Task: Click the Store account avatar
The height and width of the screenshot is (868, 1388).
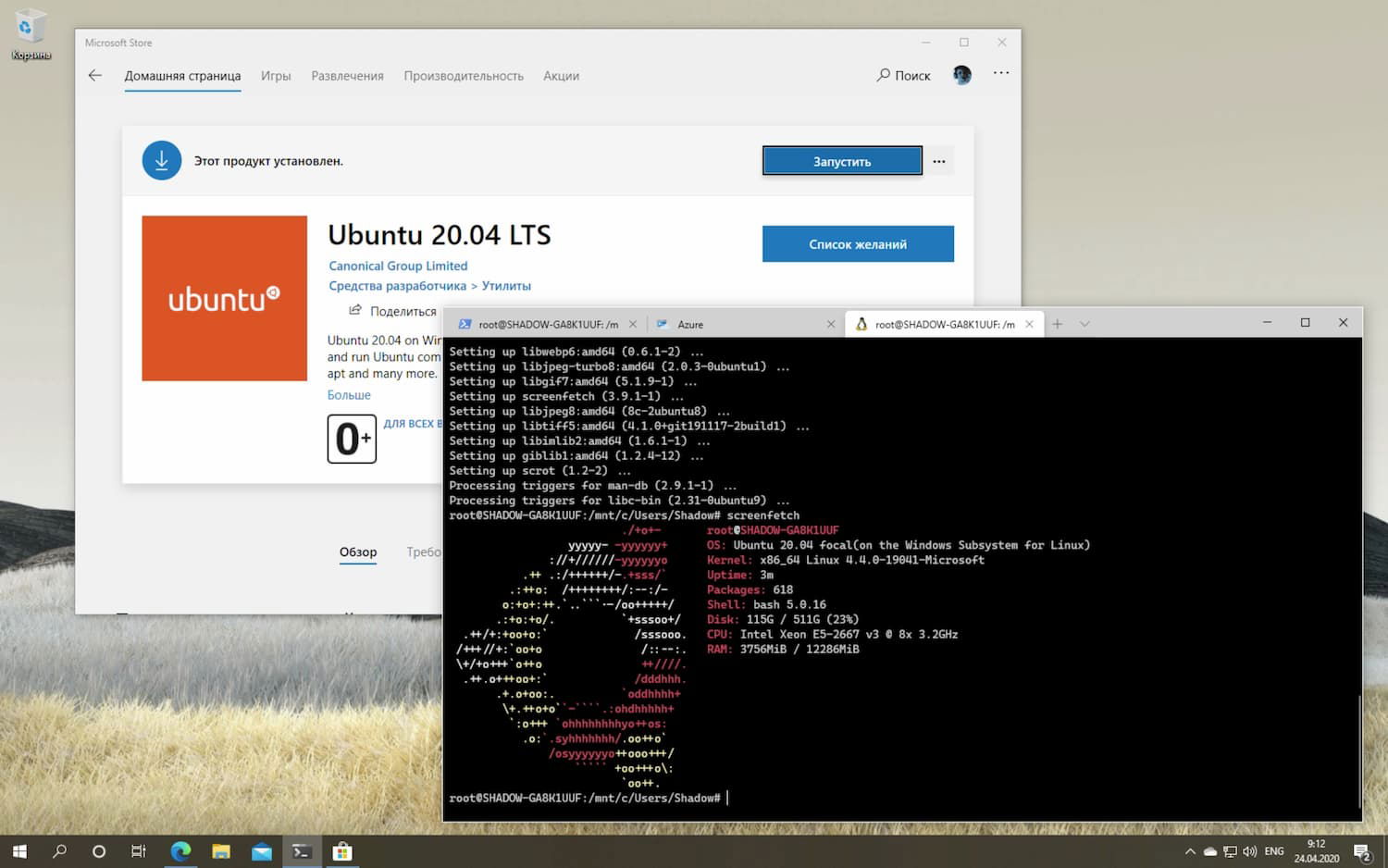Action: pyautogui.click(x=961, y=75)
